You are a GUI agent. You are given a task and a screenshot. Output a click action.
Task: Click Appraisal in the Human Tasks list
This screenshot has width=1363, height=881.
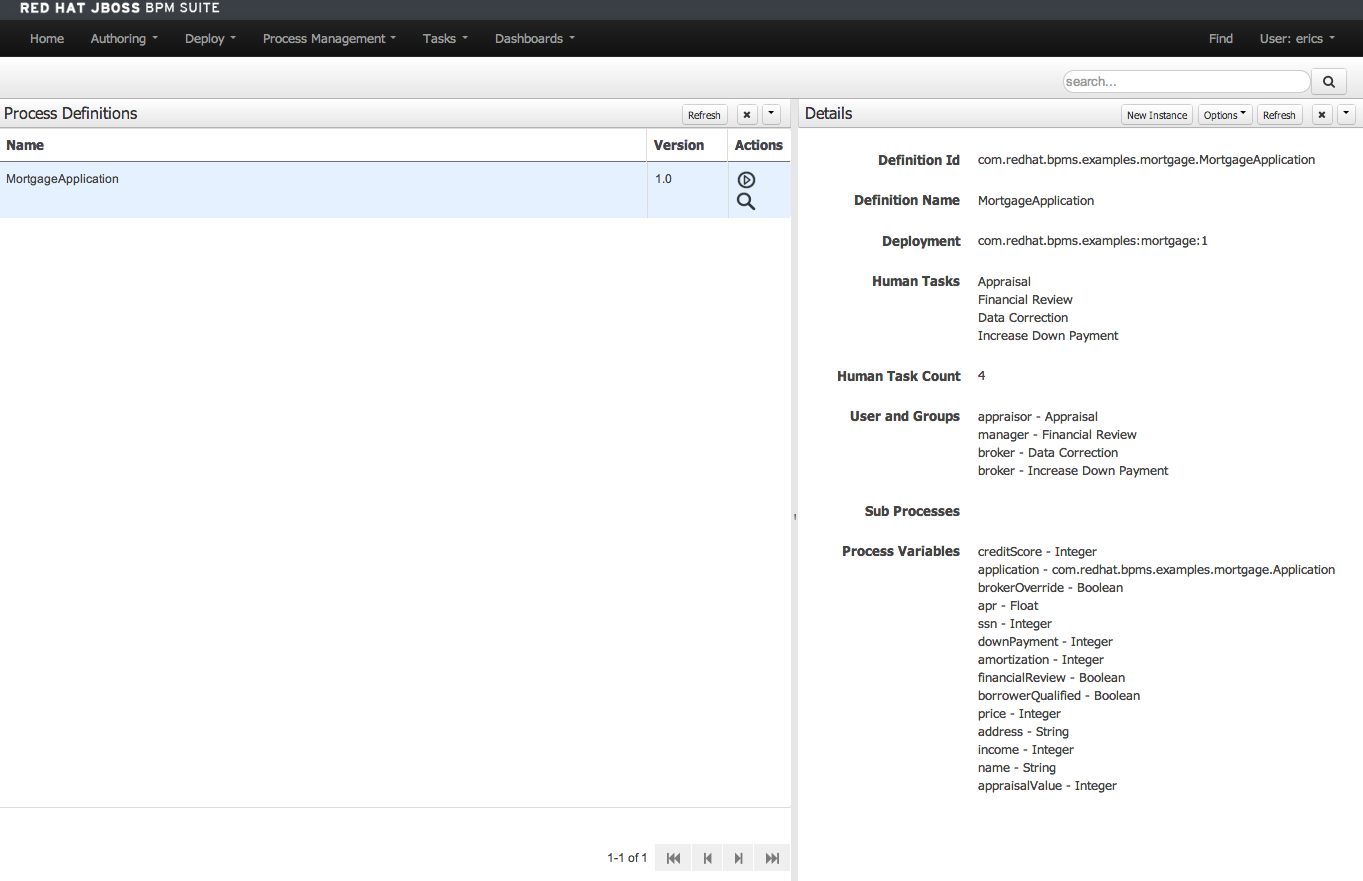(x=1004, y=282)
